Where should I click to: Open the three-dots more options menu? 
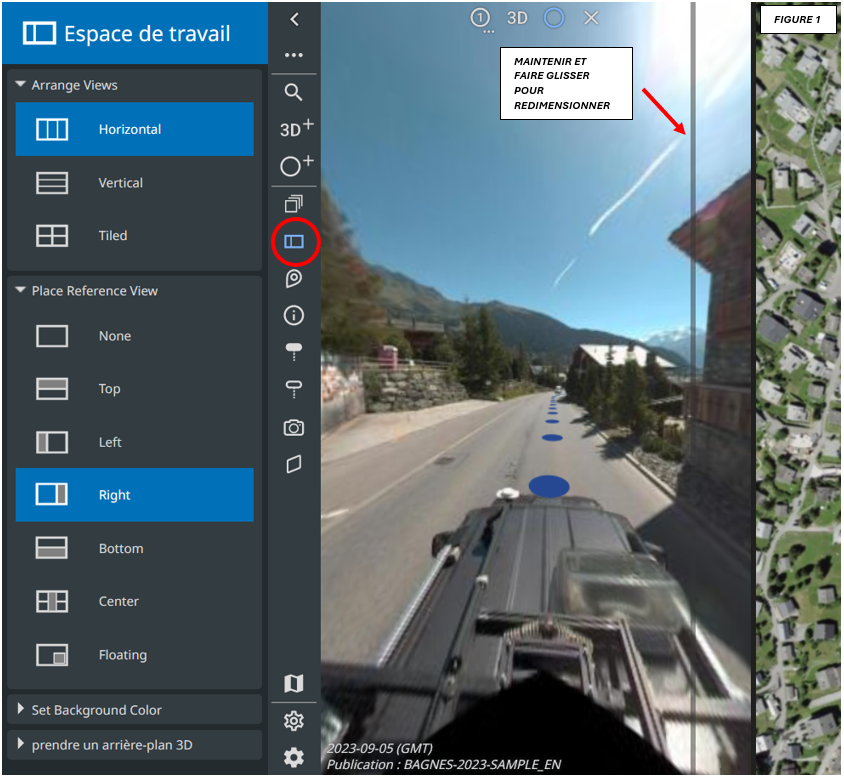[293, 55]
